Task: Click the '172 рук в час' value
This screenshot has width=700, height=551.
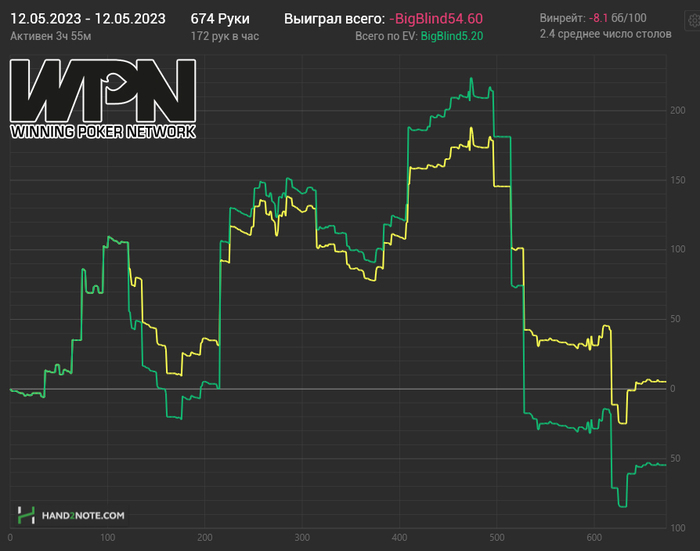Action: point(225,36)
